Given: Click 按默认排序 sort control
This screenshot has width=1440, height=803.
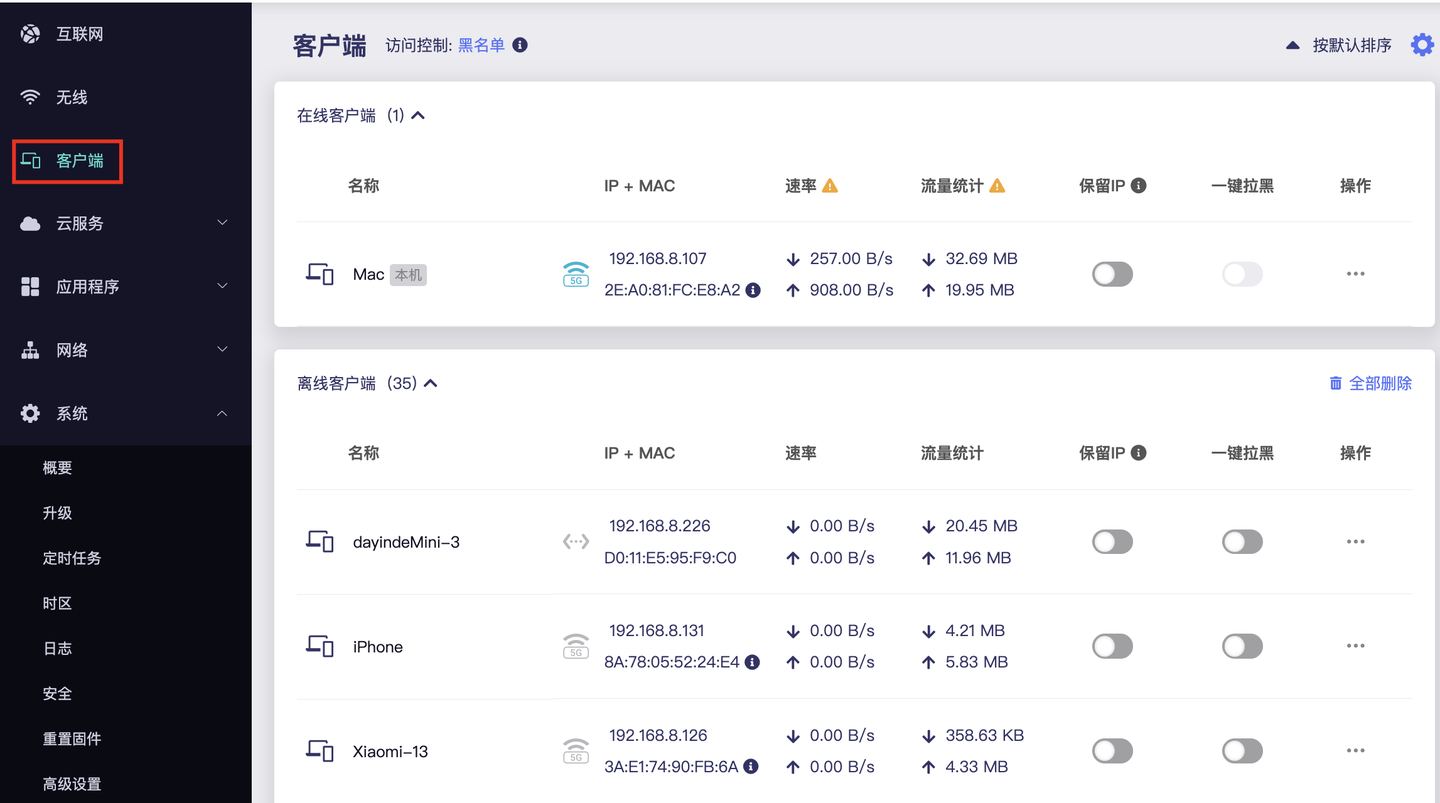Looking at the screenshot, I should [x=1340, y=45].
